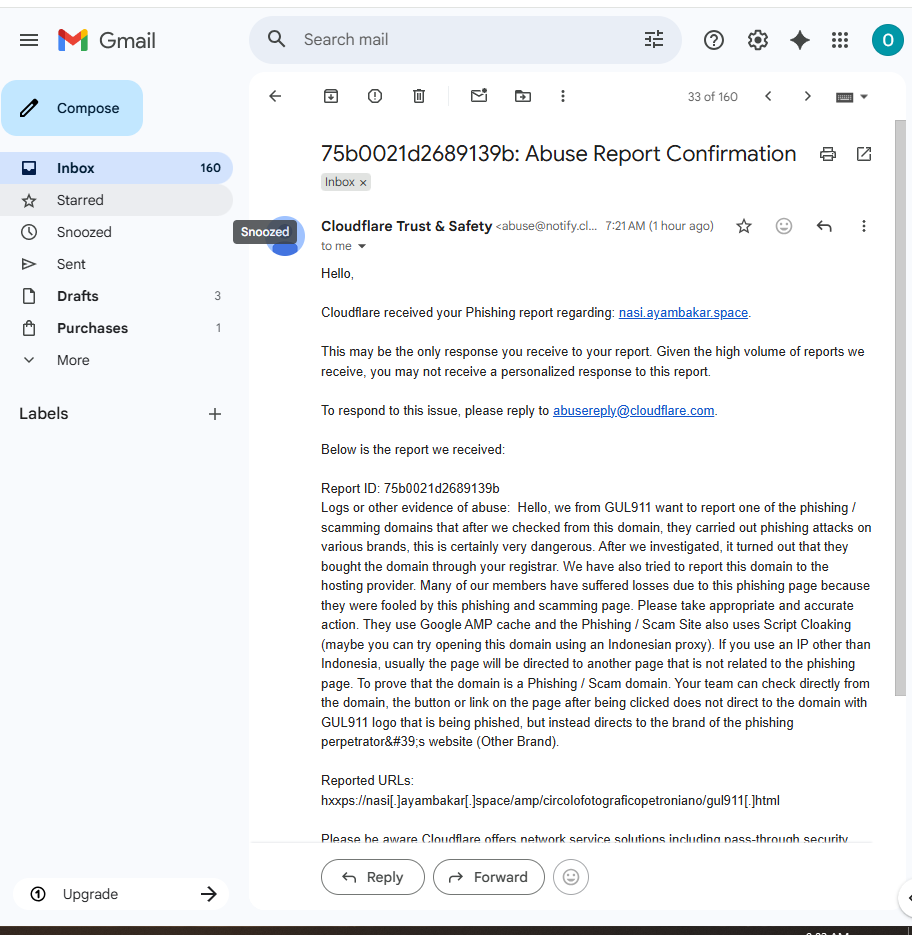Focus the Search mail field
This screenshot has height=935, width=912.
coord(465,39)
